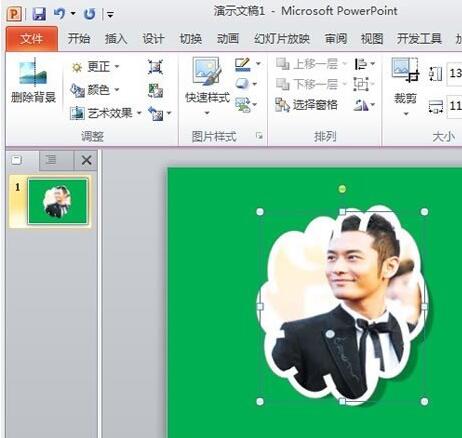
Task: Click Bring Forward (上移一层)
Action: coord(311,64)
